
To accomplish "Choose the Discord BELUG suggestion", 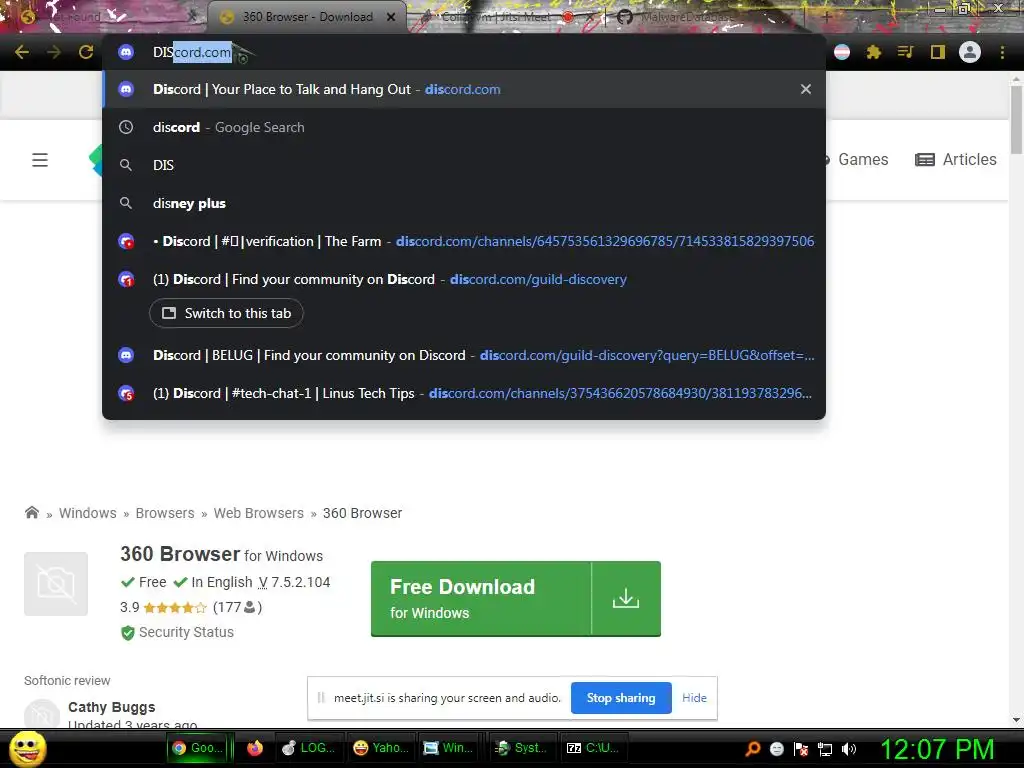I will coord(464,355).
